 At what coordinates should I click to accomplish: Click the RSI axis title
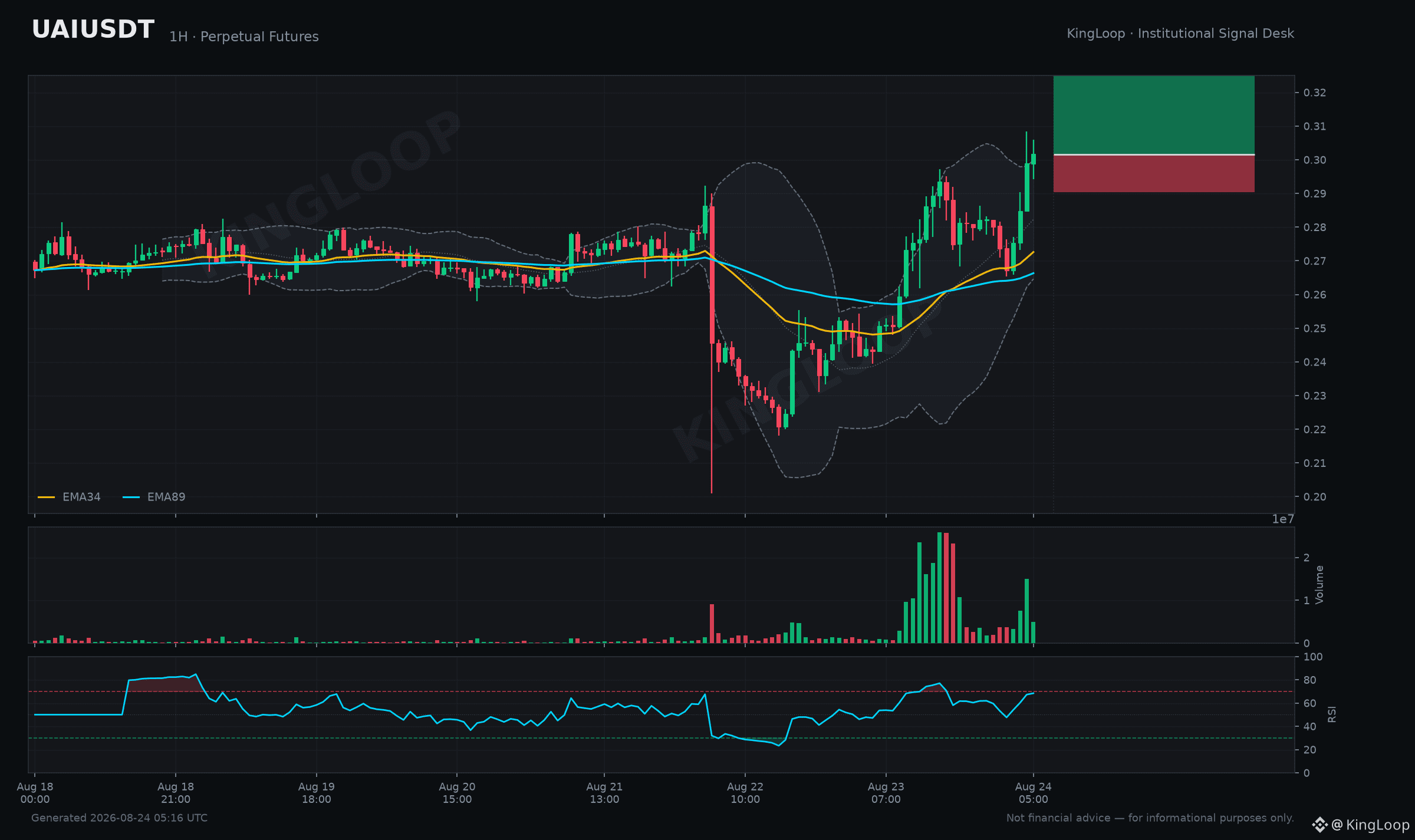coord(1332,714)
